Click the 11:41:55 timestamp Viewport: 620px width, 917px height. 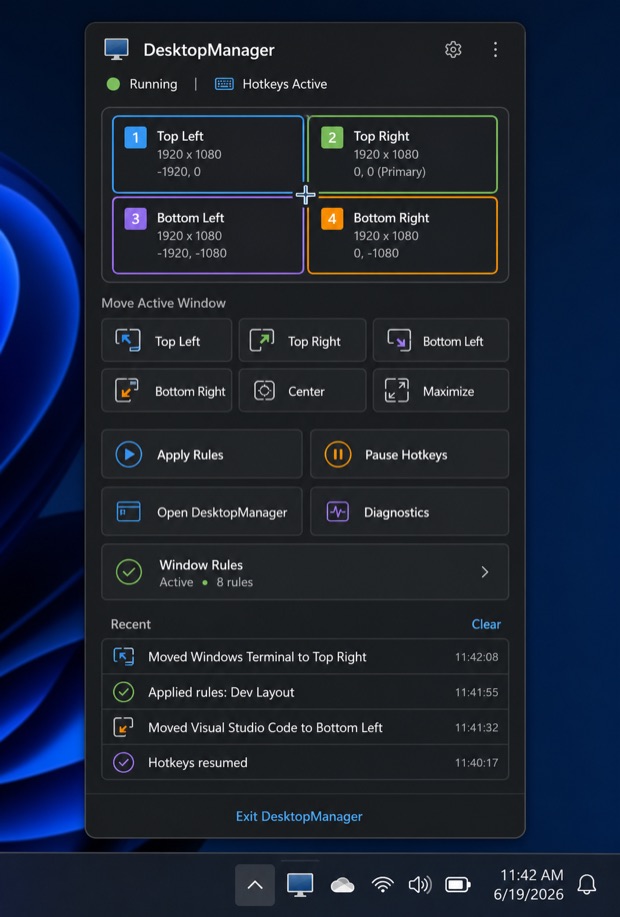[x=477, y=692]
